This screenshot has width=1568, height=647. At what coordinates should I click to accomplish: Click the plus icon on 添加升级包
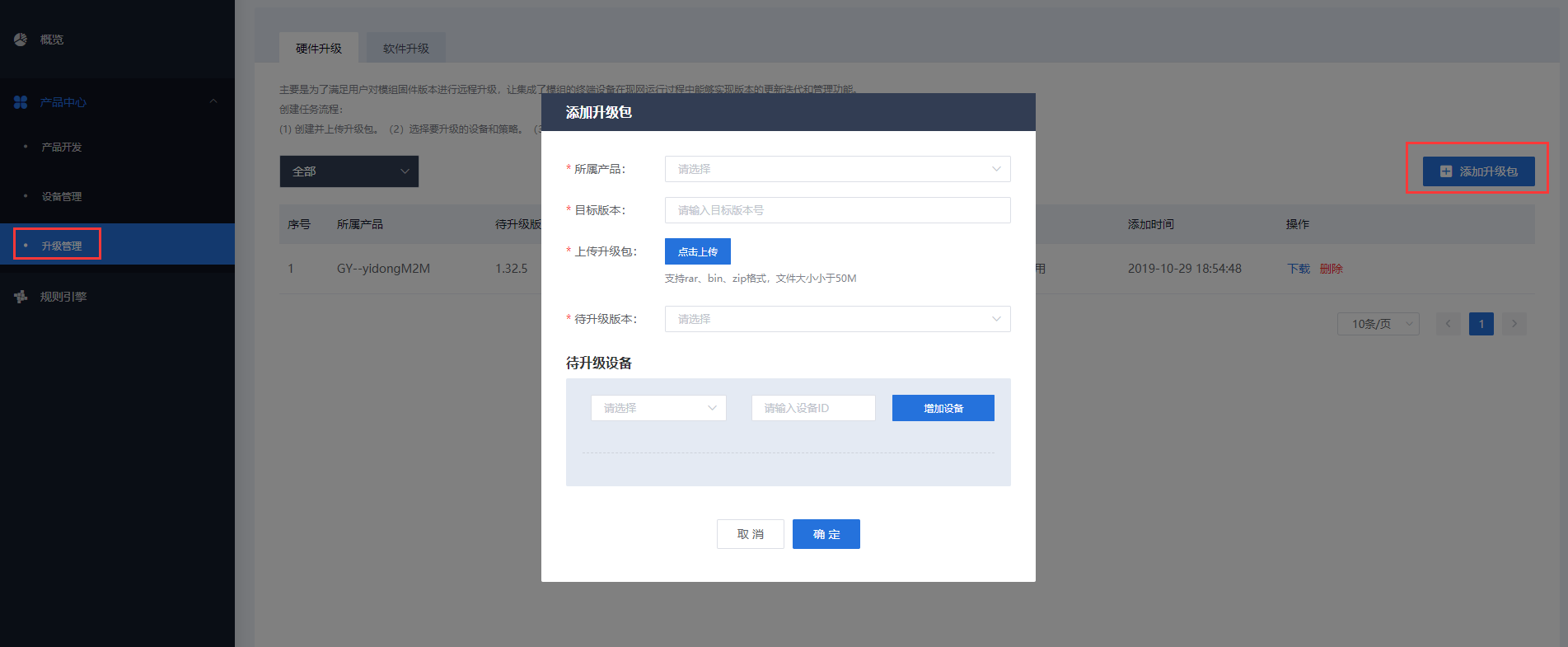coord(1445,171)
